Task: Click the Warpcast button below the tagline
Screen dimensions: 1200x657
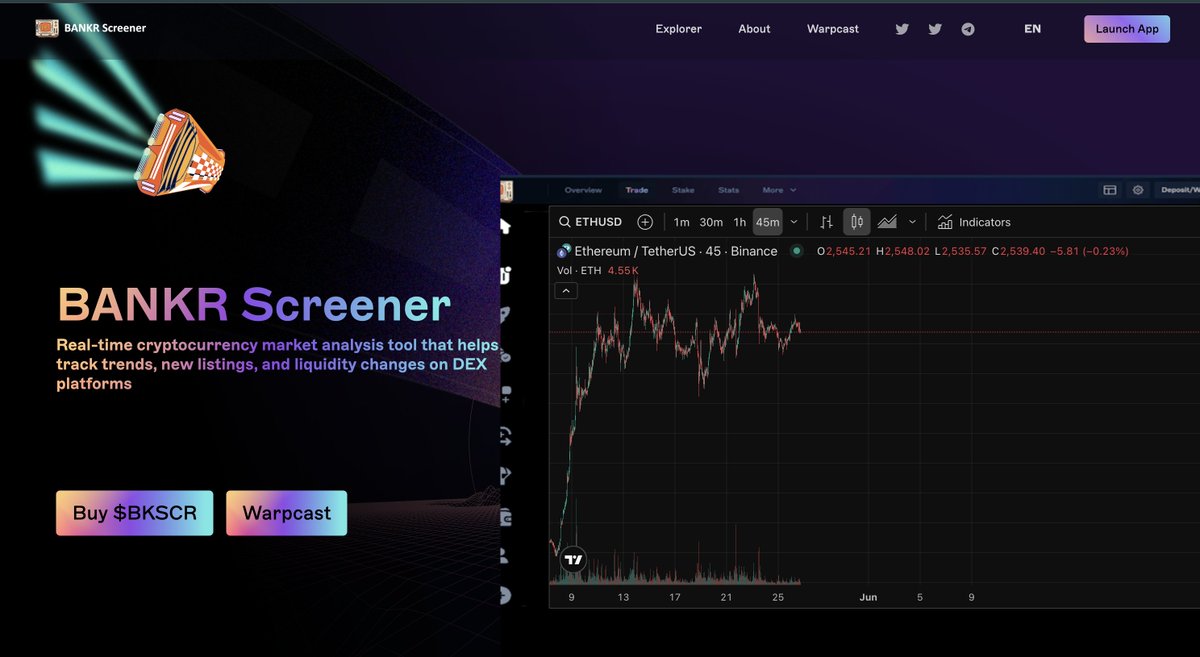Action: point(286,513)
